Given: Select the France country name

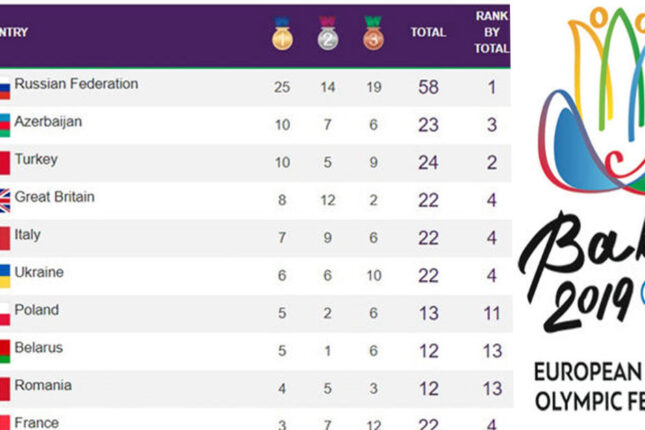Looking at the screenshot, I should coord(36,423).
